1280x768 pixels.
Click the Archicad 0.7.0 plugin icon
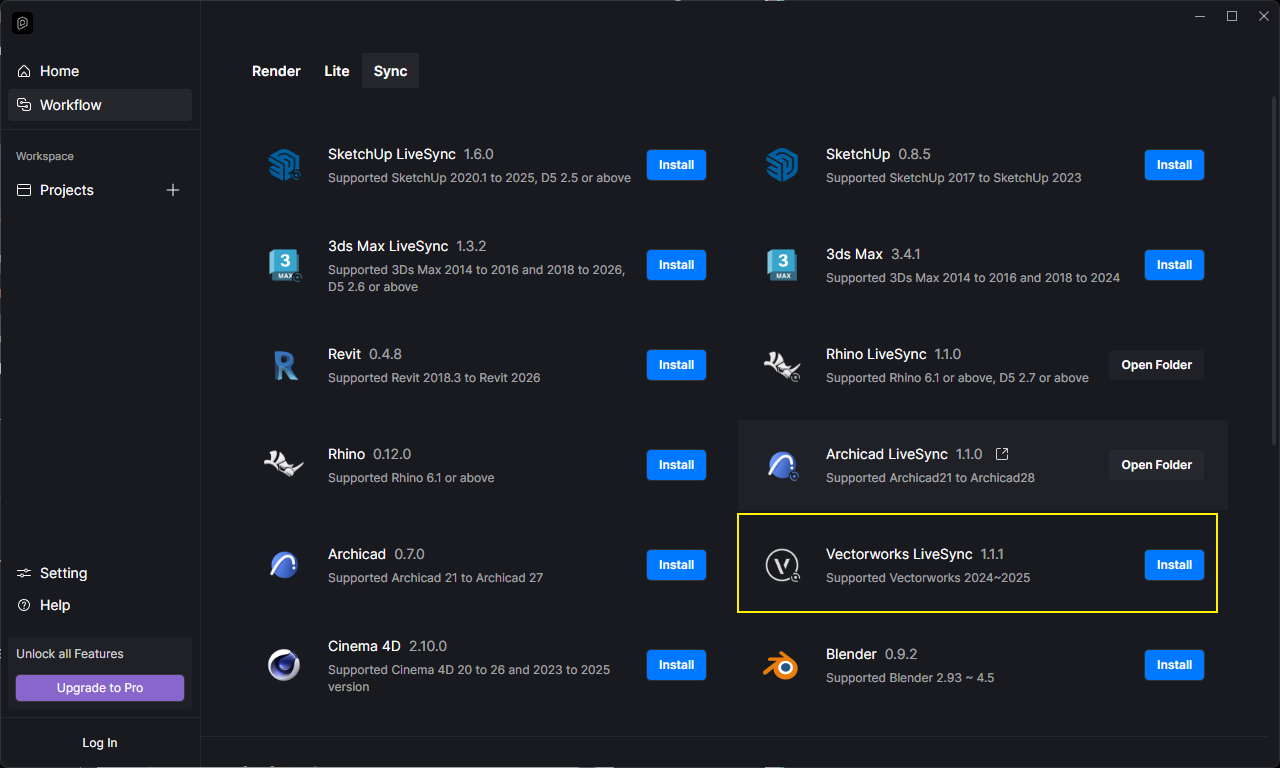(x=284, y=565)
